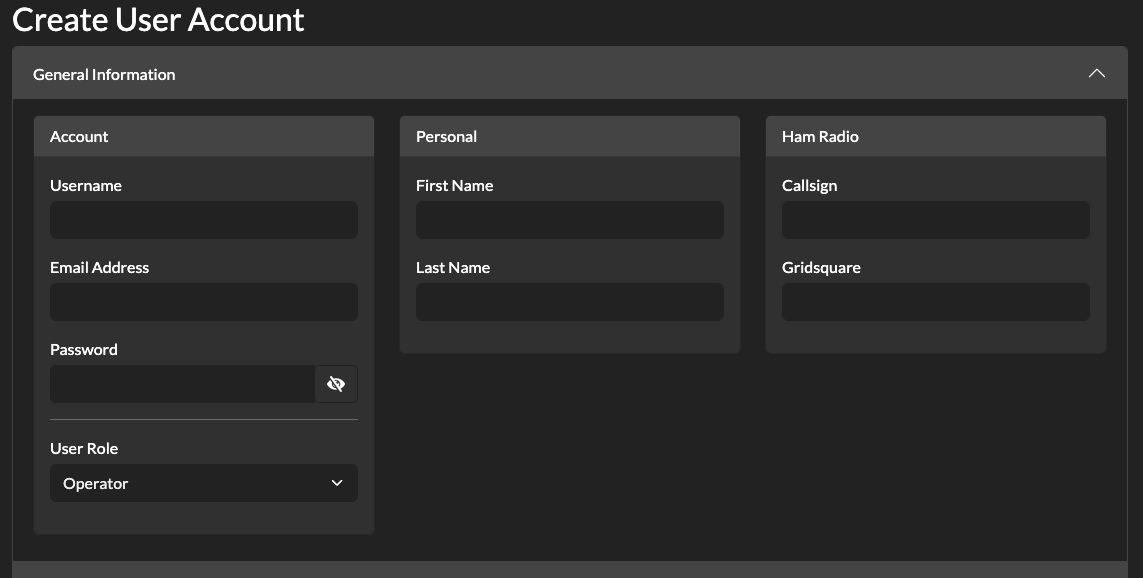
Task: Focus the First Name field
Action: point(570,220)
